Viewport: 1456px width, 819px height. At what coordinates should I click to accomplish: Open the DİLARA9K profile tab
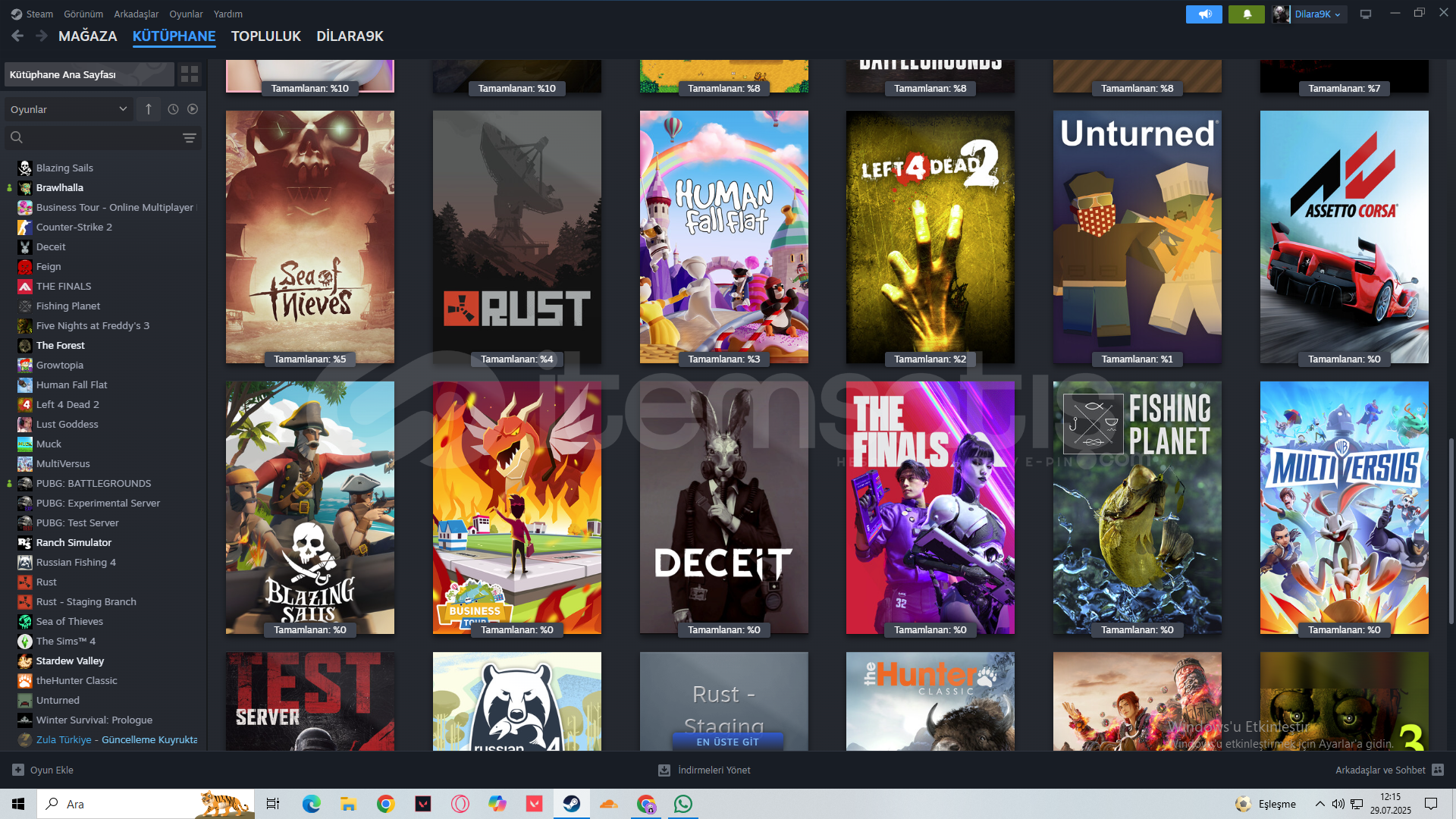coord(350,36)
